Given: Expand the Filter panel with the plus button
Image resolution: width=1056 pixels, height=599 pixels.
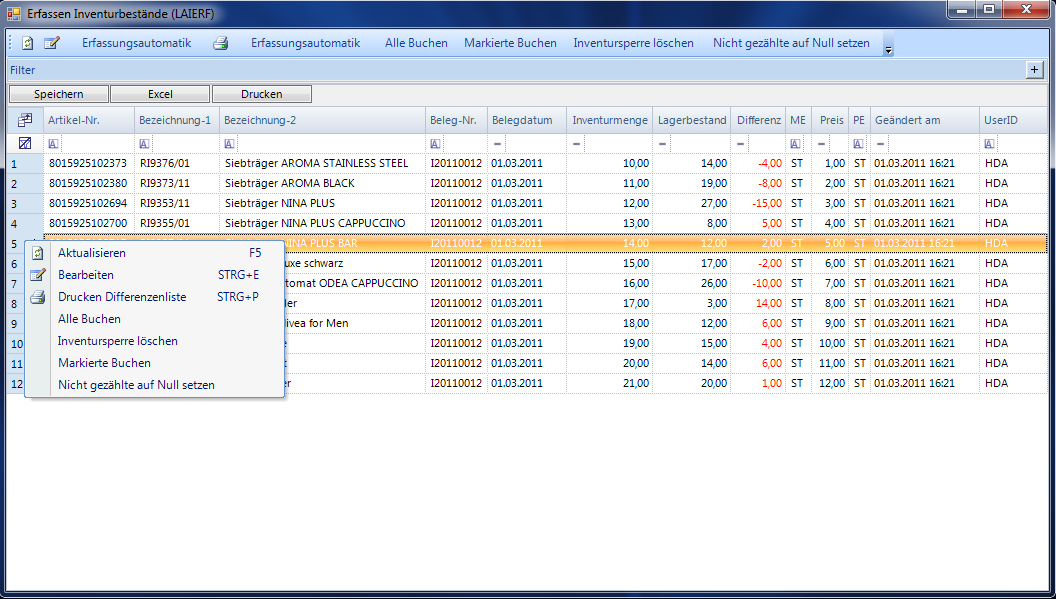Looking at the screenshot, I should (x=1035, y=70).
